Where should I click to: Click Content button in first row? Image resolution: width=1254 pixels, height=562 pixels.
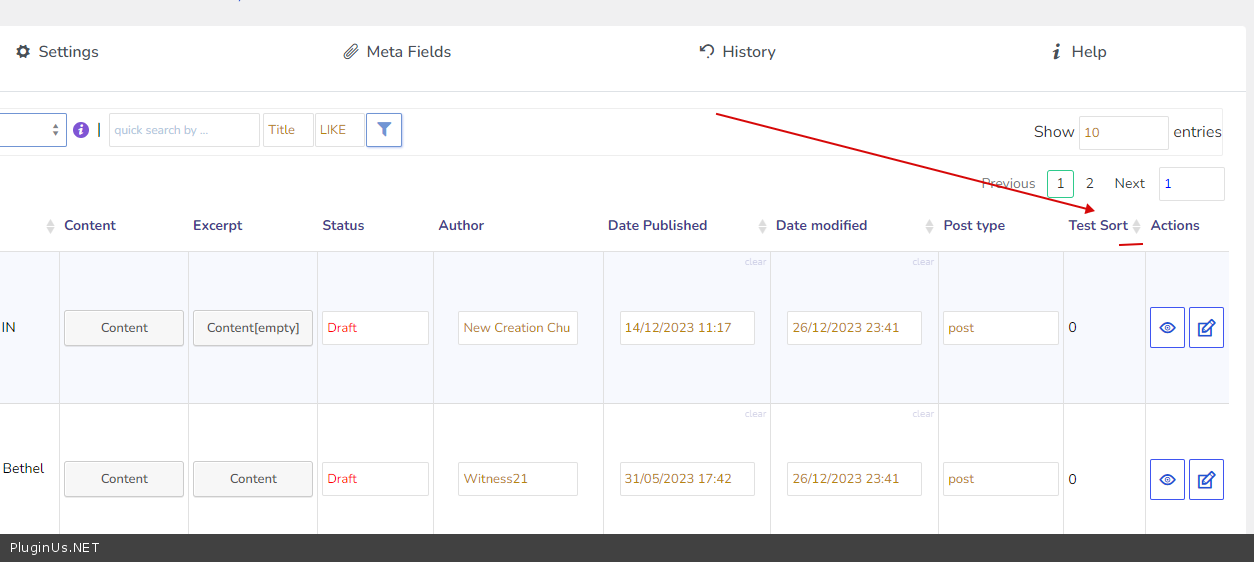[124, 328]
